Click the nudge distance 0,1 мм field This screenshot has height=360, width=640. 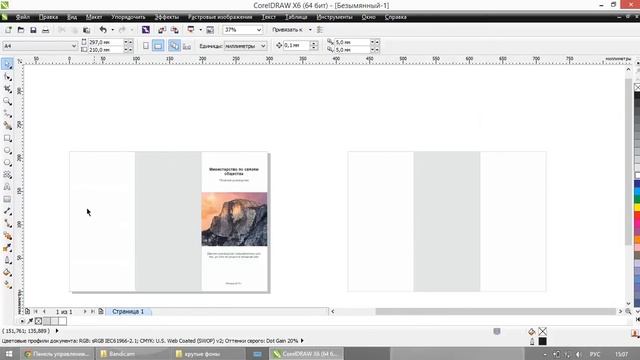296,46
